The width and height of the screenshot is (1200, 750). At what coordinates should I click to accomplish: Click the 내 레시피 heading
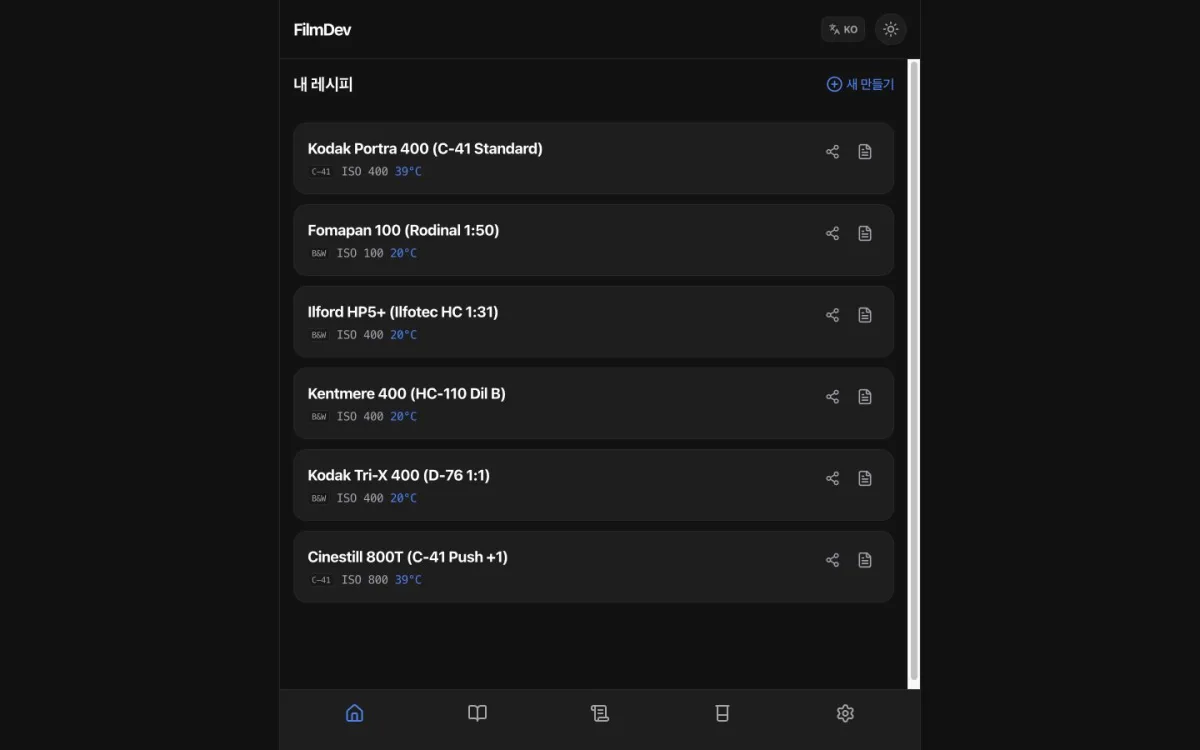tap(323, 84)
